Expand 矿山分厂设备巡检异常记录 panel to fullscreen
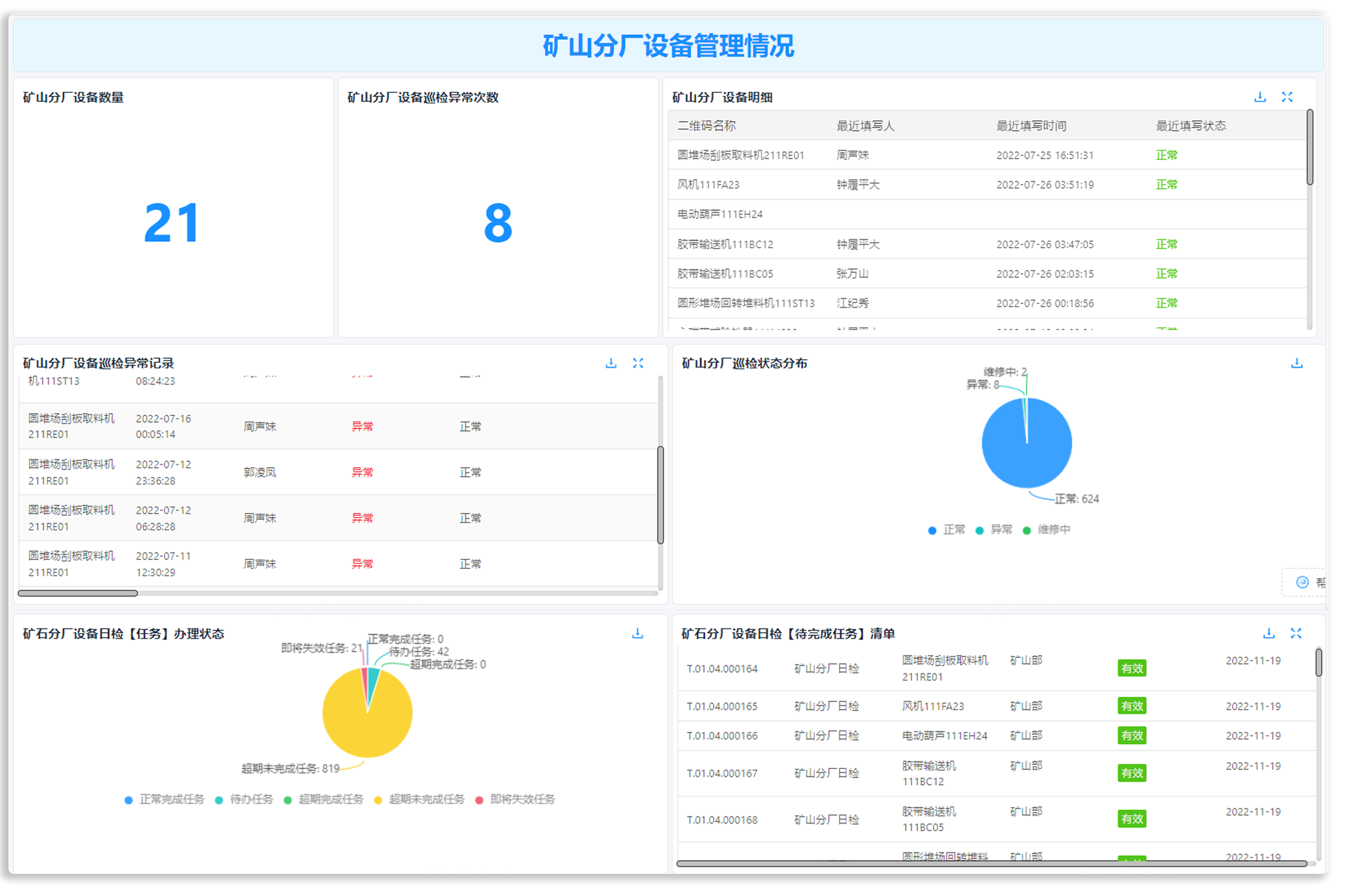Viewport: 1350px width, 896px height. pyautogui.click(x=638, y=363)
